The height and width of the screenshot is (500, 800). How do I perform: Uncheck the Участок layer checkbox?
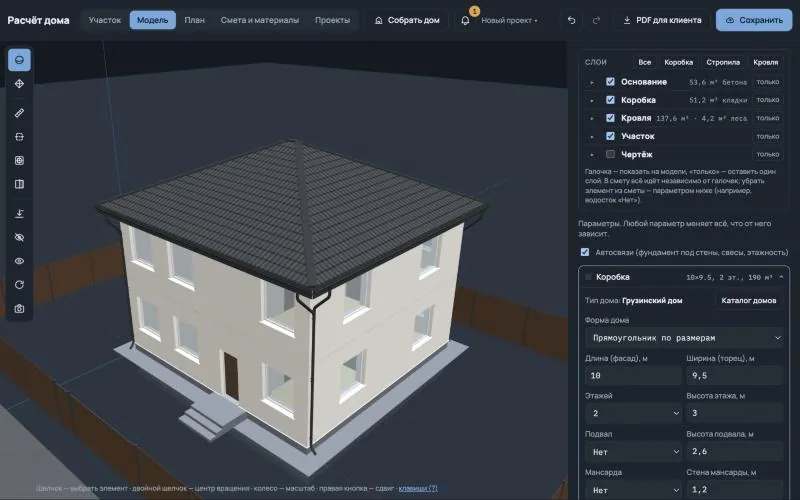point(610,136)
